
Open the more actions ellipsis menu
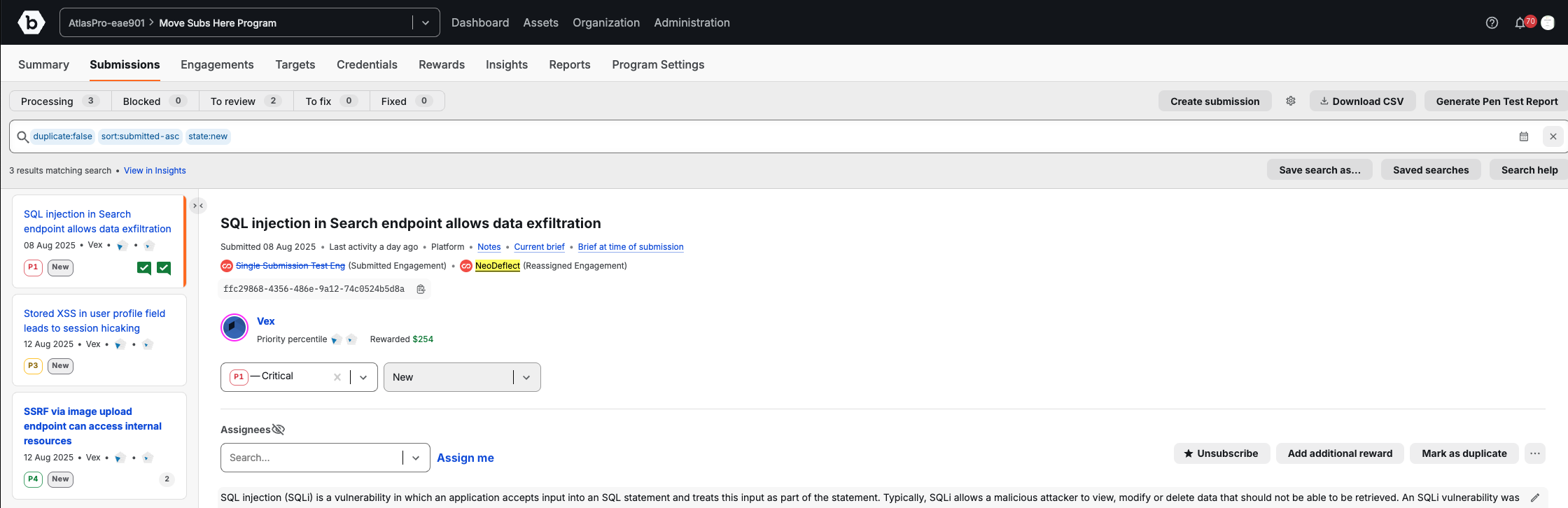[x=1535, y=453]
